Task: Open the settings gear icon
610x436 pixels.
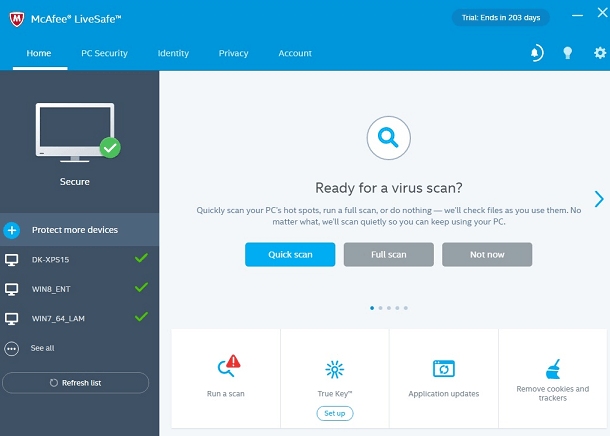Action: pos(600,53)
